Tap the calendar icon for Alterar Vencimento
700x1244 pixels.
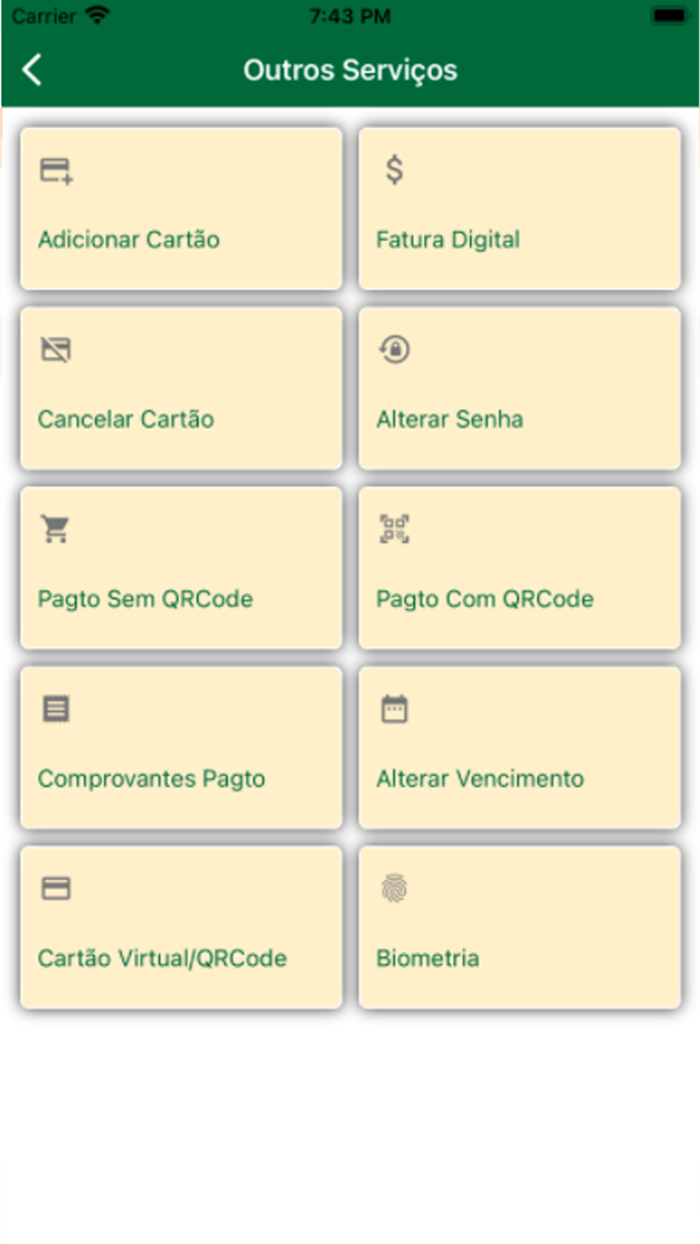[393, 709]
